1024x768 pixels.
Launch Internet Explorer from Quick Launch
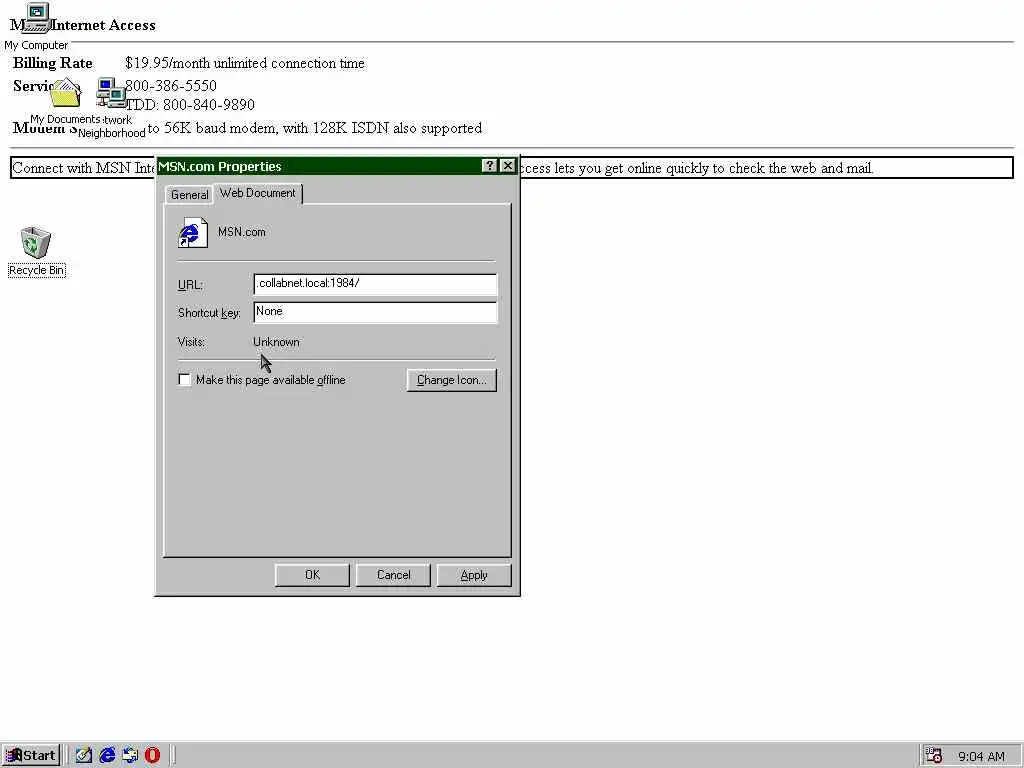pos(107,755)
